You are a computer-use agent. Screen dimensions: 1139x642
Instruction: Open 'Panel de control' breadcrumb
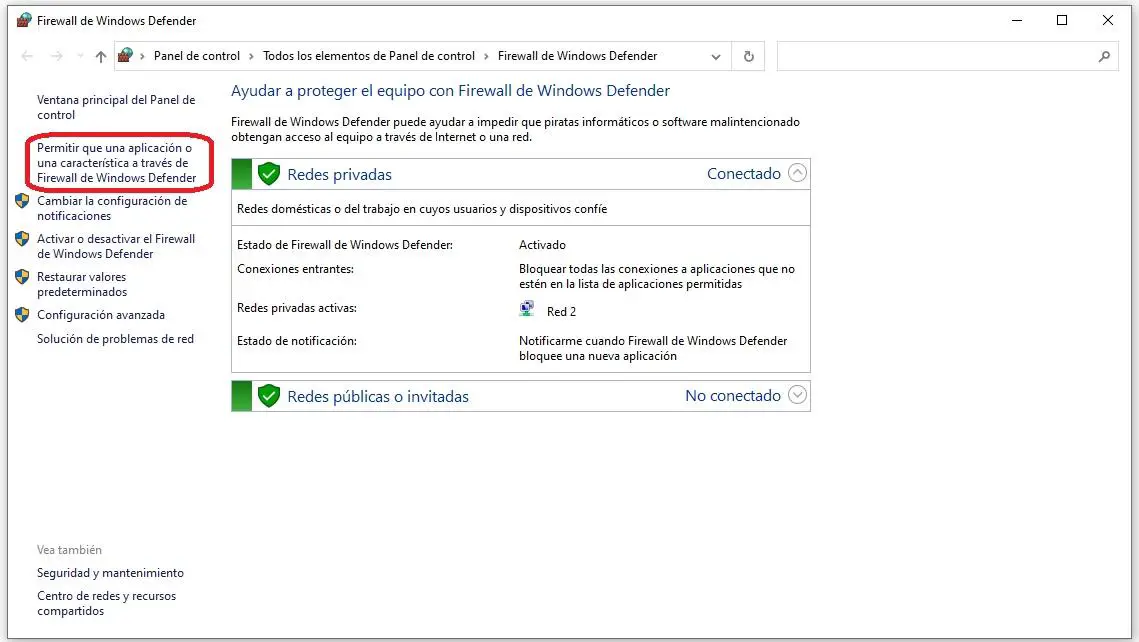tap(197, 56)
